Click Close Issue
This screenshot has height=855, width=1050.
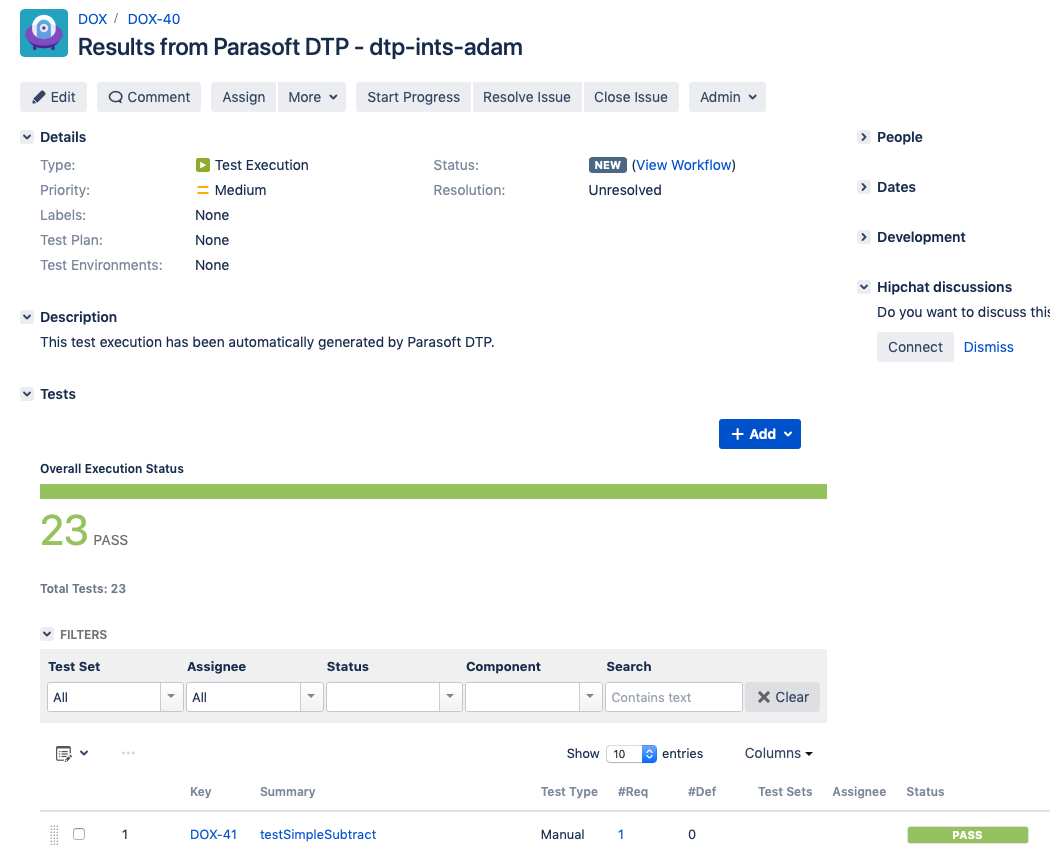[631, 97]
